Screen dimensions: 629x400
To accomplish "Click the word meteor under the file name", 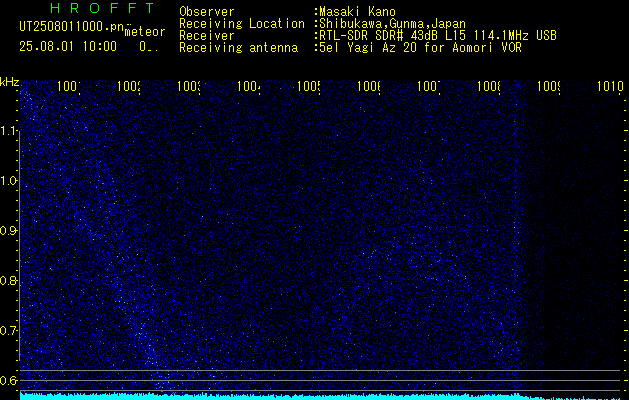I will 145,32.
